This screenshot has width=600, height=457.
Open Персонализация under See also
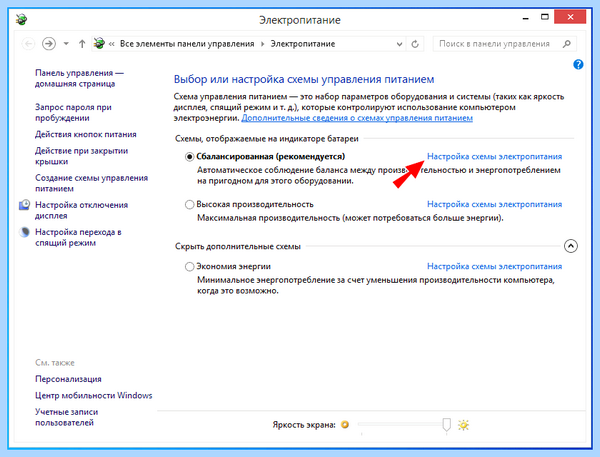(x=68, y=379)
